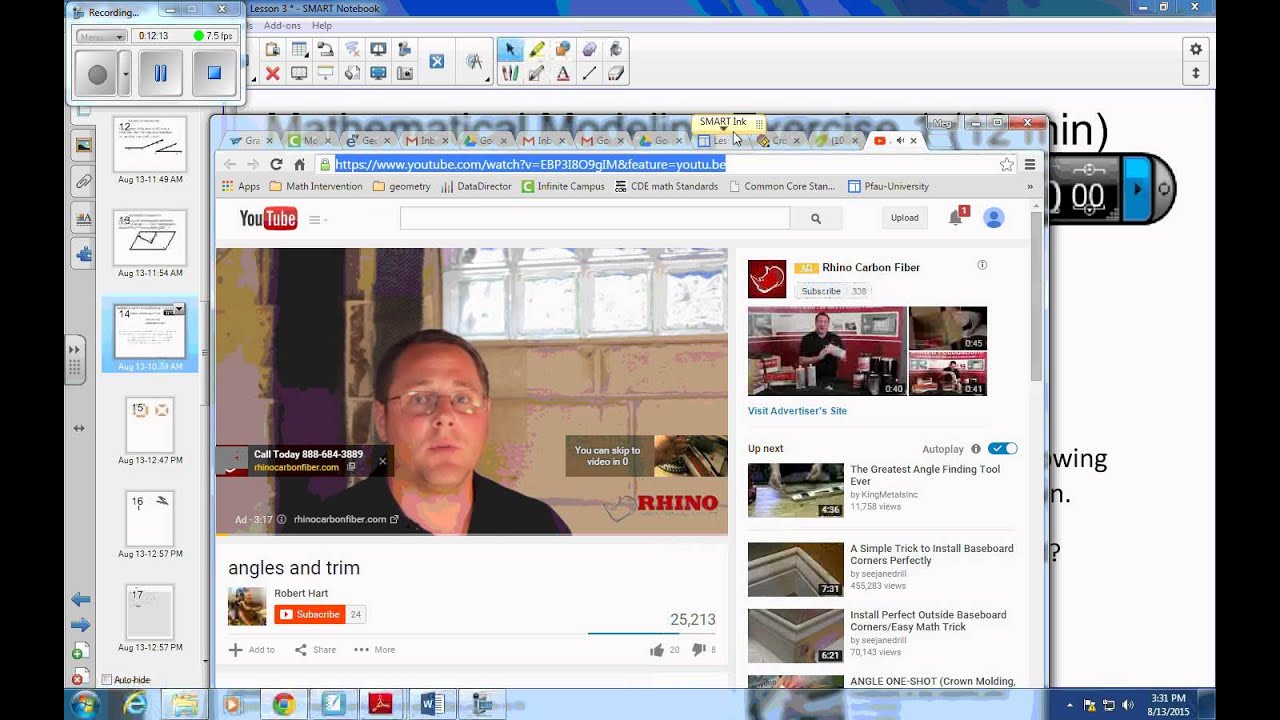Click the YouTube Upload button
Image resolution: width=1280 pixels, height=720 pixels.
pyautogui.click(x=904, y=218)
